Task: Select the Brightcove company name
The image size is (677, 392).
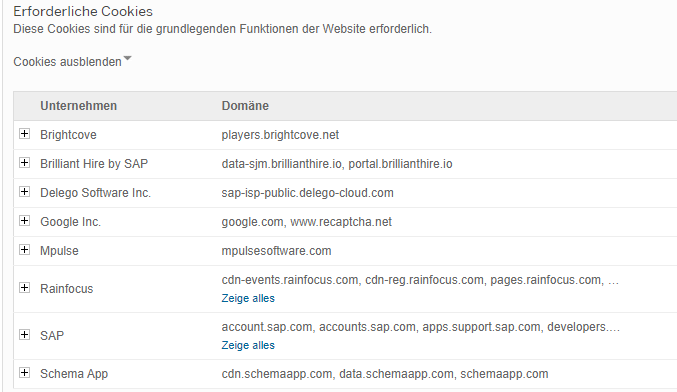Action: 68,135
